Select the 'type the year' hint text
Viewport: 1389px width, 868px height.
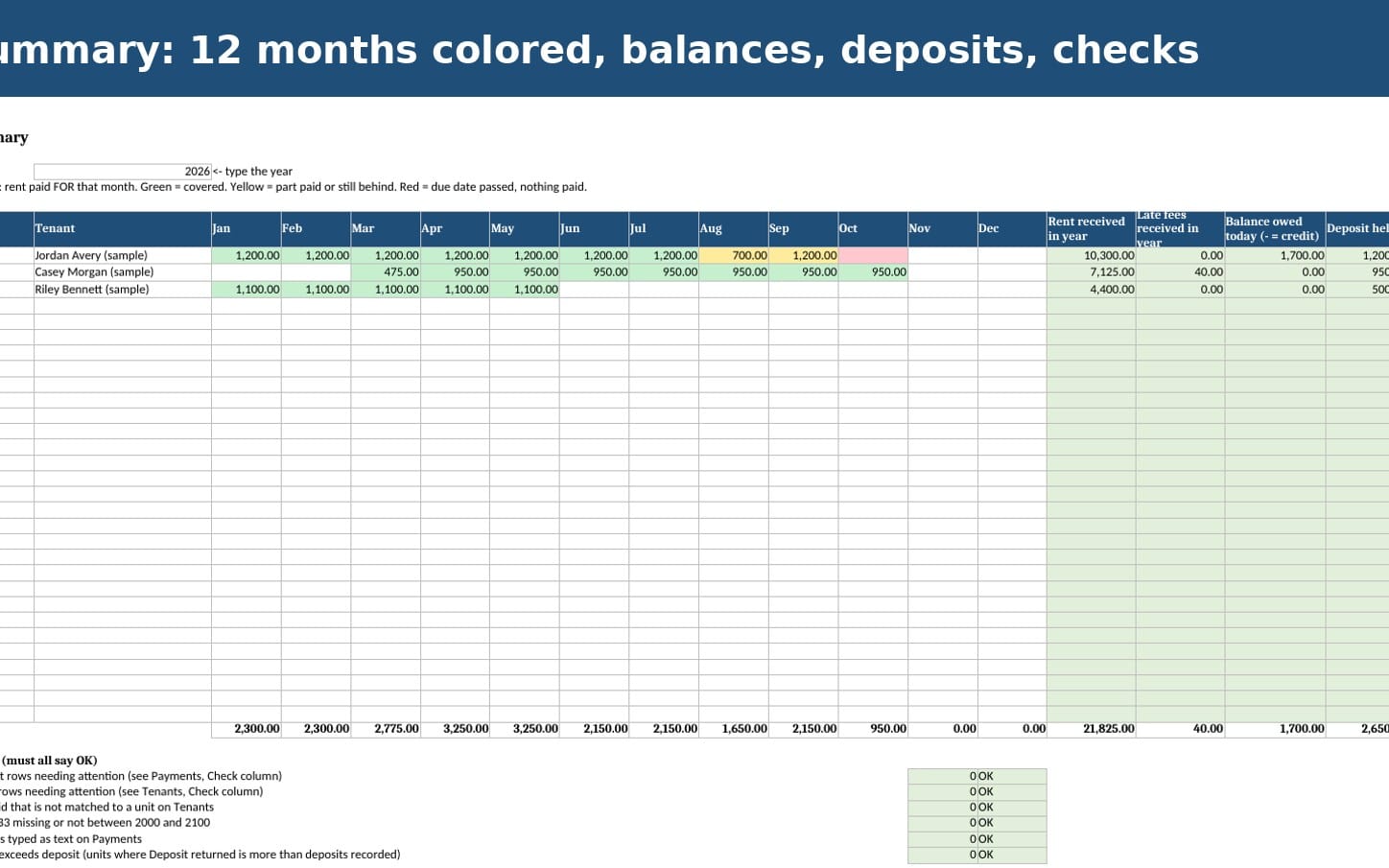click(252, 172)
